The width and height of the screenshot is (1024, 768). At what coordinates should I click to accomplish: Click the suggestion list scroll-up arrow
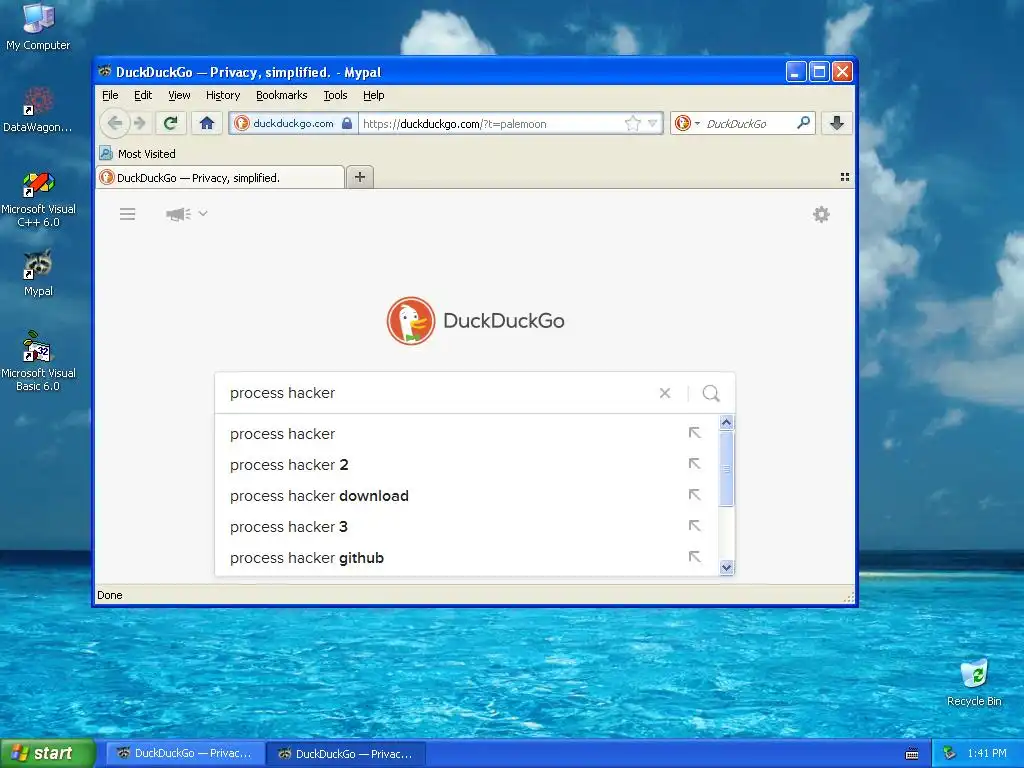point(726,423)
